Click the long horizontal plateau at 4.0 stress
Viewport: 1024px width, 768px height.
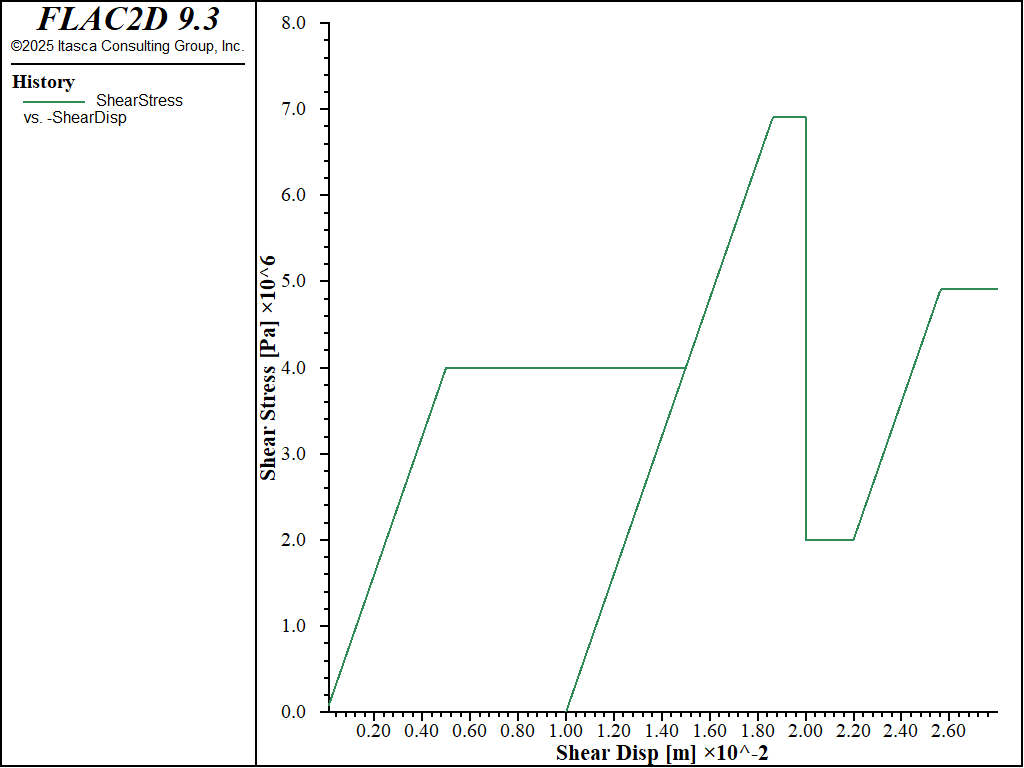click(x=565, y=368)
